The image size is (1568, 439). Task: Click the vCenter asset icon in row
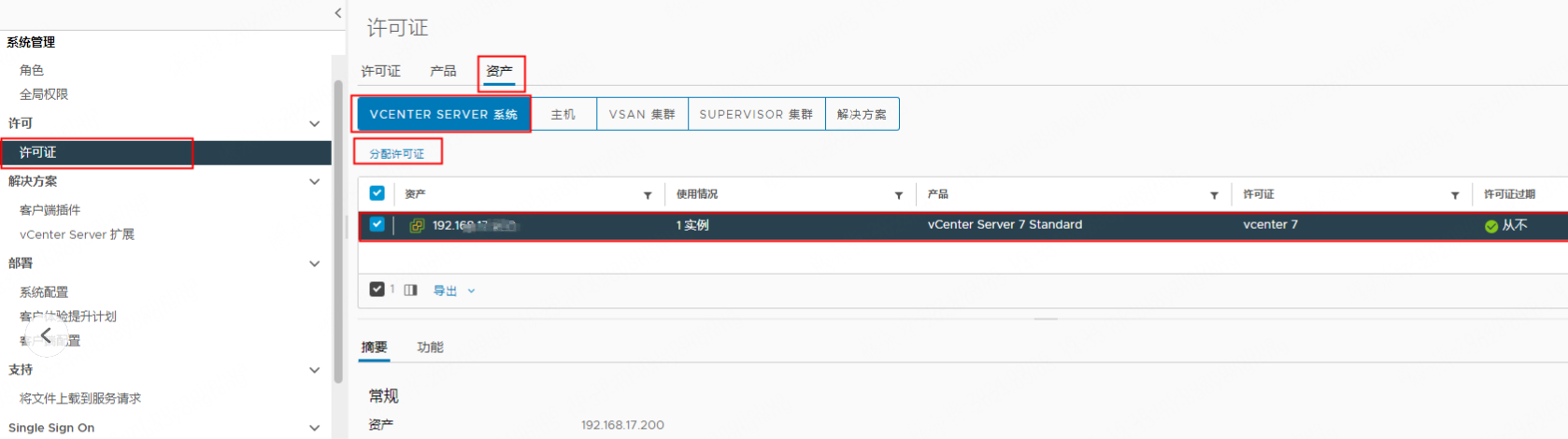click(x=417, y=225)
